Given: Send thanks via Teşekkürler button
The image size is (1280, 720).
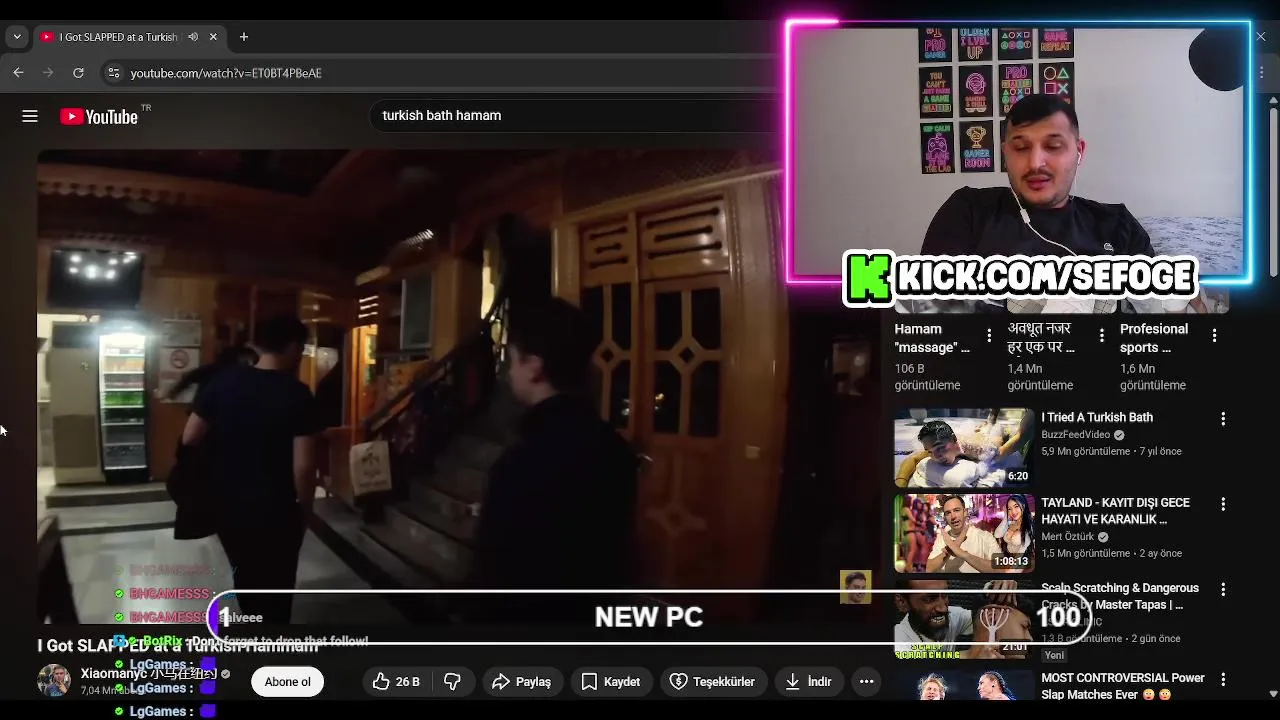Looking at the screenshot, I should 712,682.
